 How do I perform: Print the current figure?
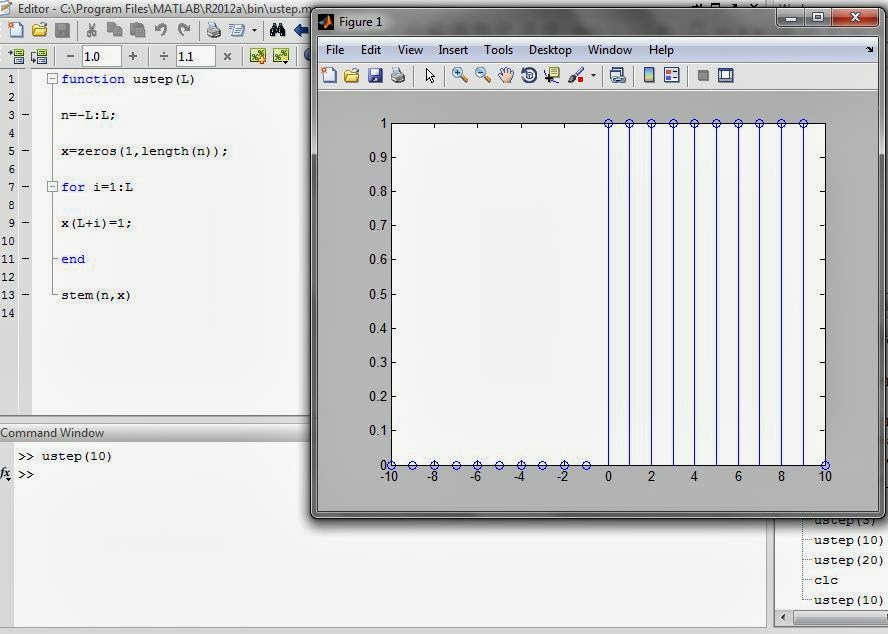[397, 75]
